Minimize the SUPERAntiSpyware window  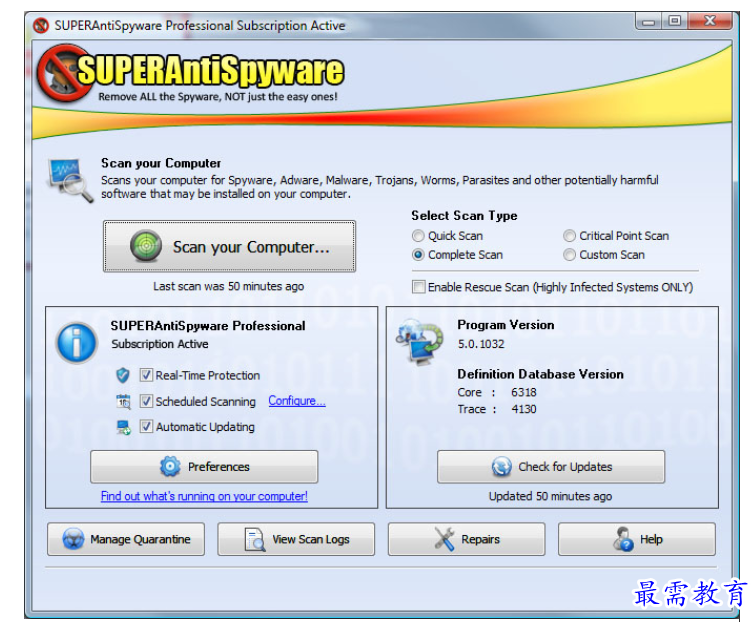[x=649, y=21]
